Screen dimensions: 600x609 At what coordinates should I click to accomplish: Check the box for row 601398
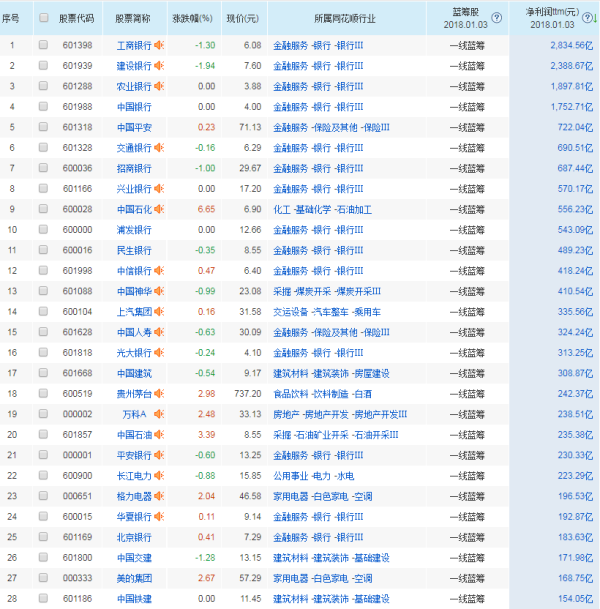point(43,45)
